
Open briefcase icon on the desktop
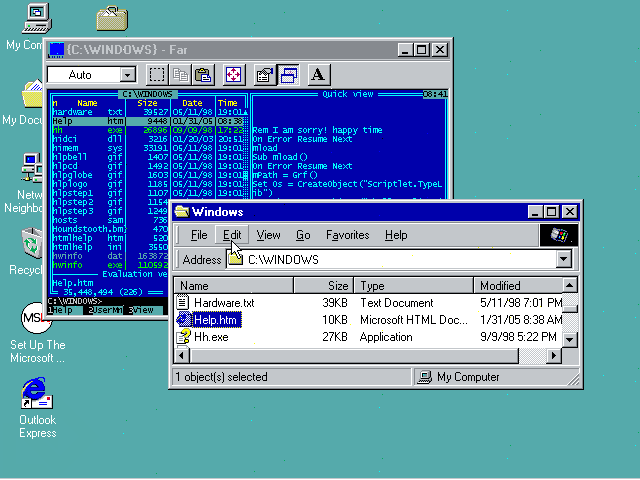[112, 18]
